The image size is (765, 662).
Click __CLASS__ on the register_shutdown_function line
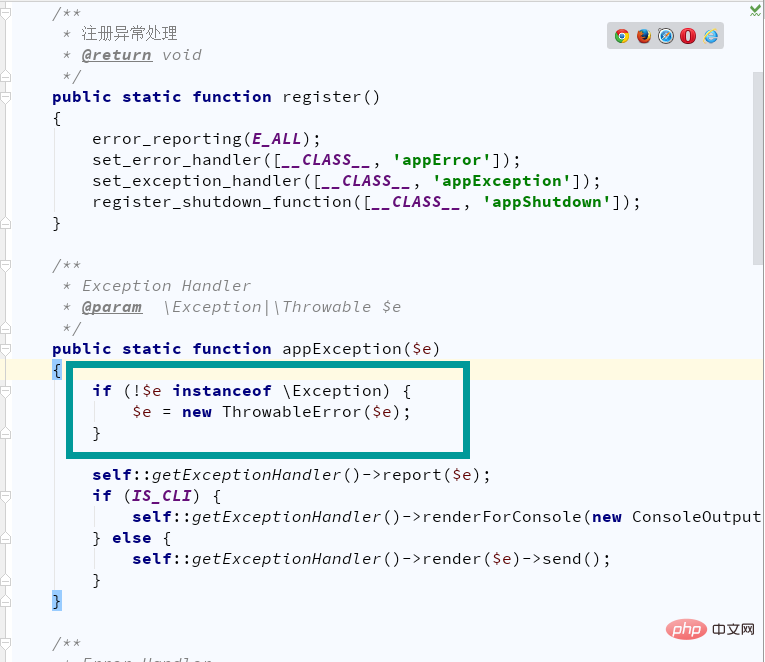click(x=416, y=202)
